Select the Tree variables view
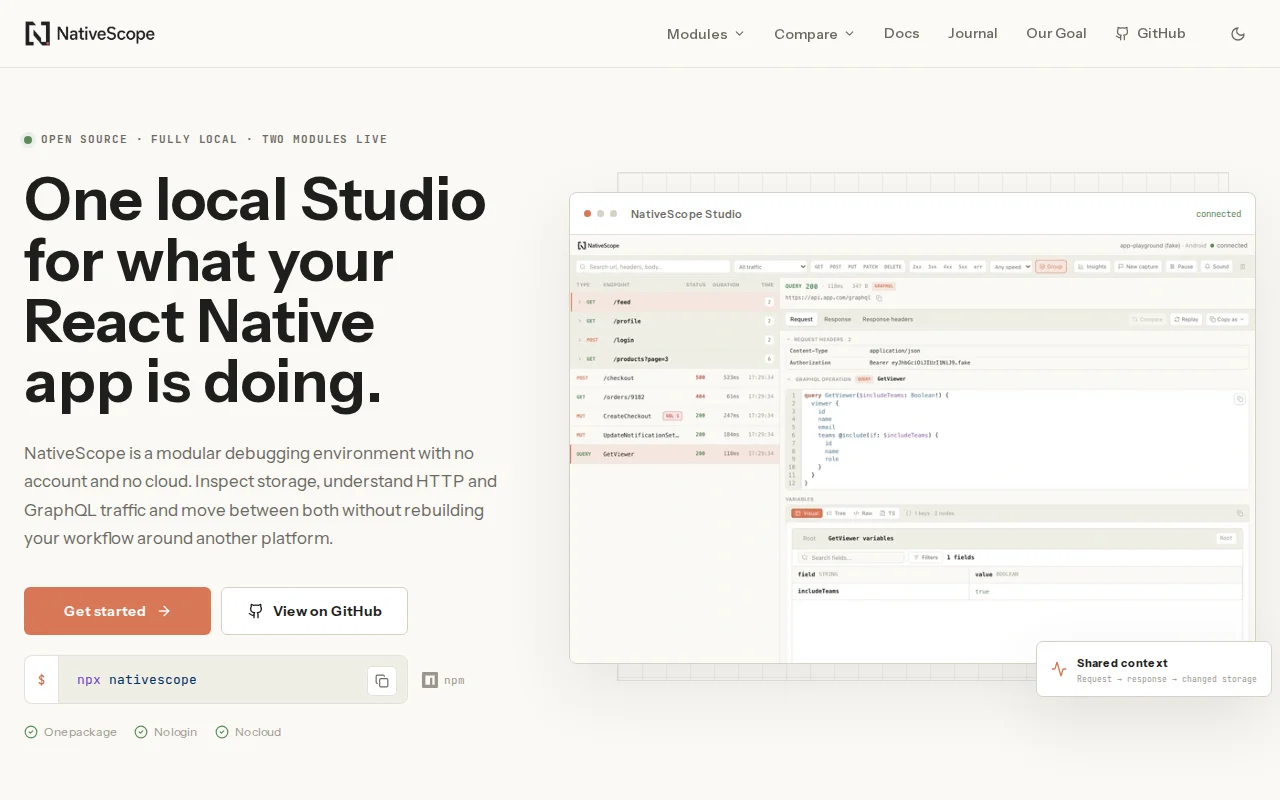 coord(836,513)
